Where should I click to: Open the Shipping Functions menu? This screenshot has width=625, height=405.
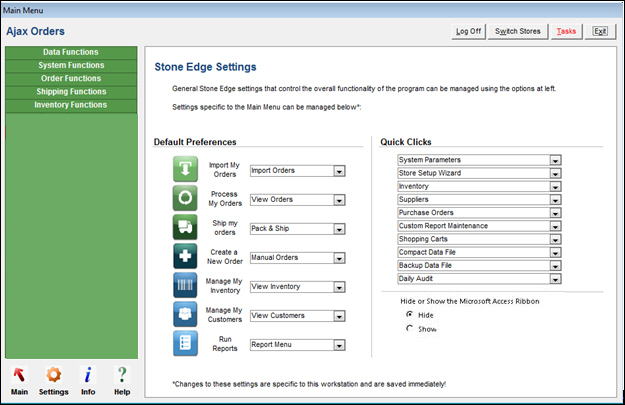click(x=71, y=92)
